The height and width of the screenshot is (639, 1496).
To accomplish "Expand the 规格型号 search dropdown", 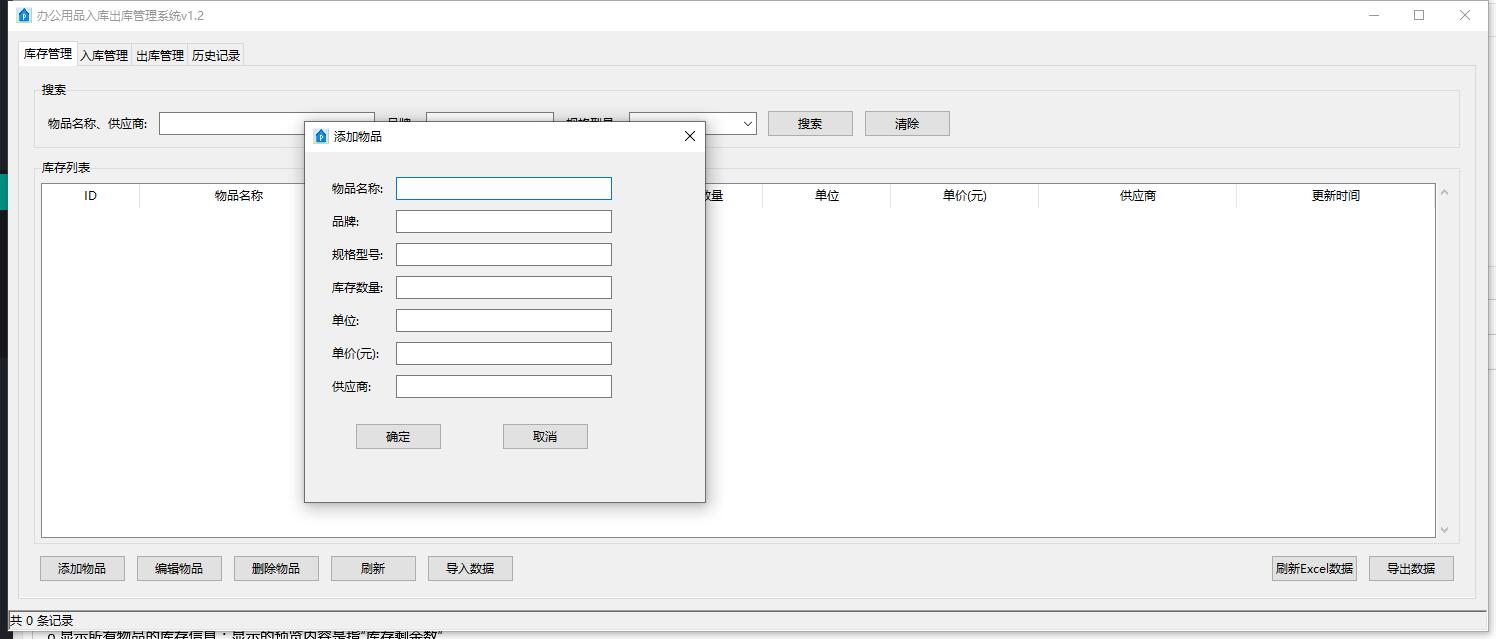I will click(747, 124).
